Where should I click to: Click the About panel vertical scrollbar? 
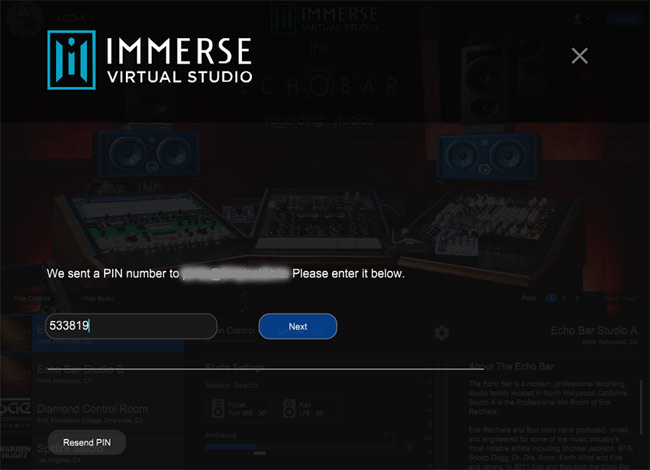(x=641, y=400)
